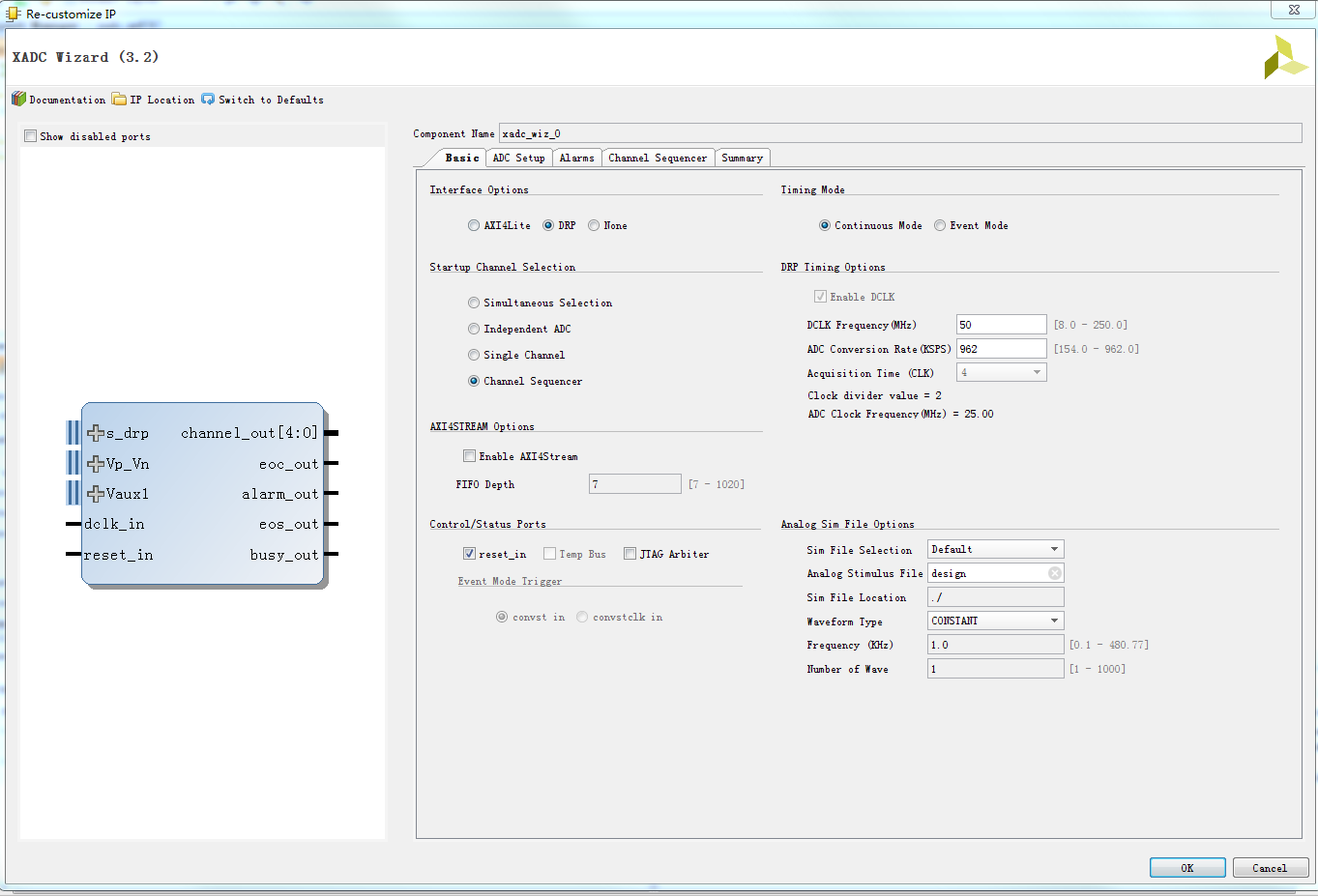Click the ADC Conversion Rate field

[1001, 349]
